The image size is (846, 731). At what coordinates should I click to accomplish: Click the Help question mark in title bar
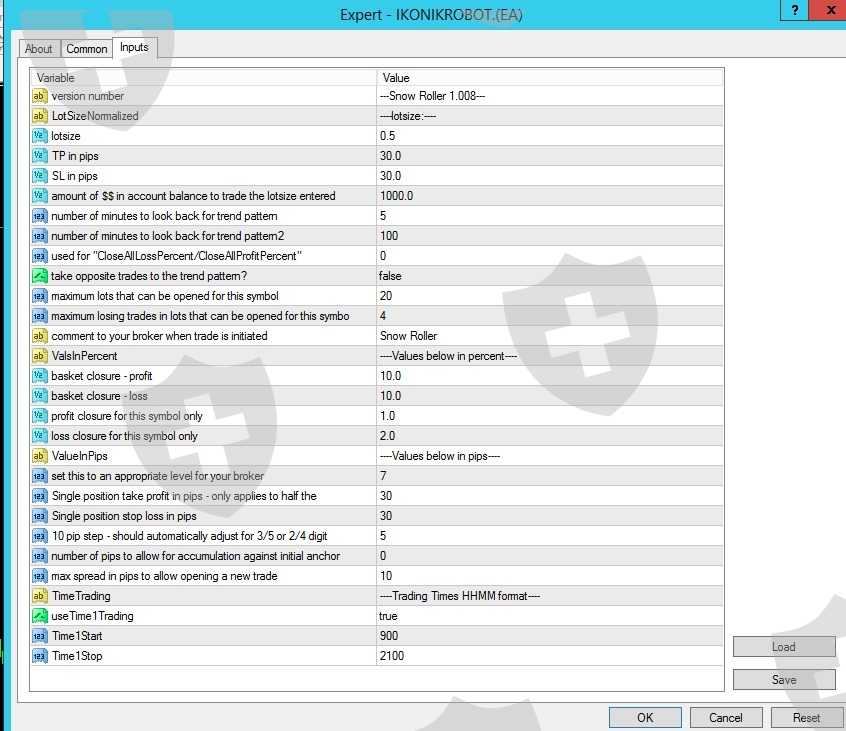pyautogui.click(x=795, y=10)
